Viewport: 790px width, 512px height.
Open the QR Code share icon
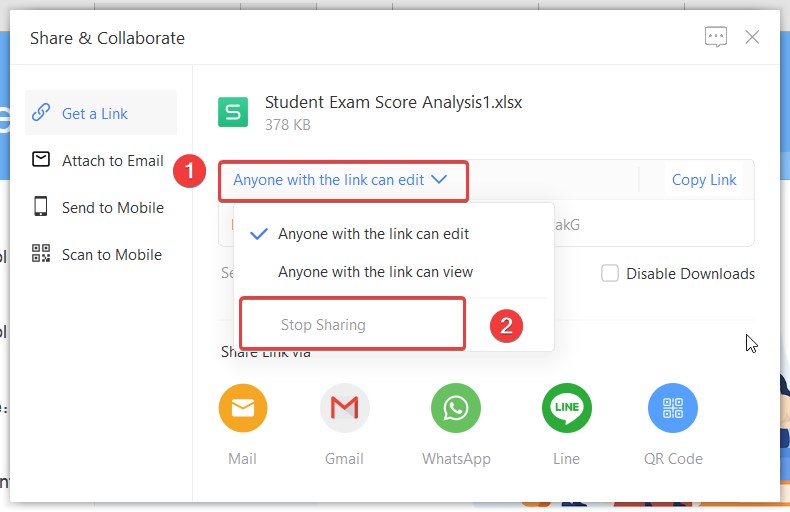[x=672, y=408]
